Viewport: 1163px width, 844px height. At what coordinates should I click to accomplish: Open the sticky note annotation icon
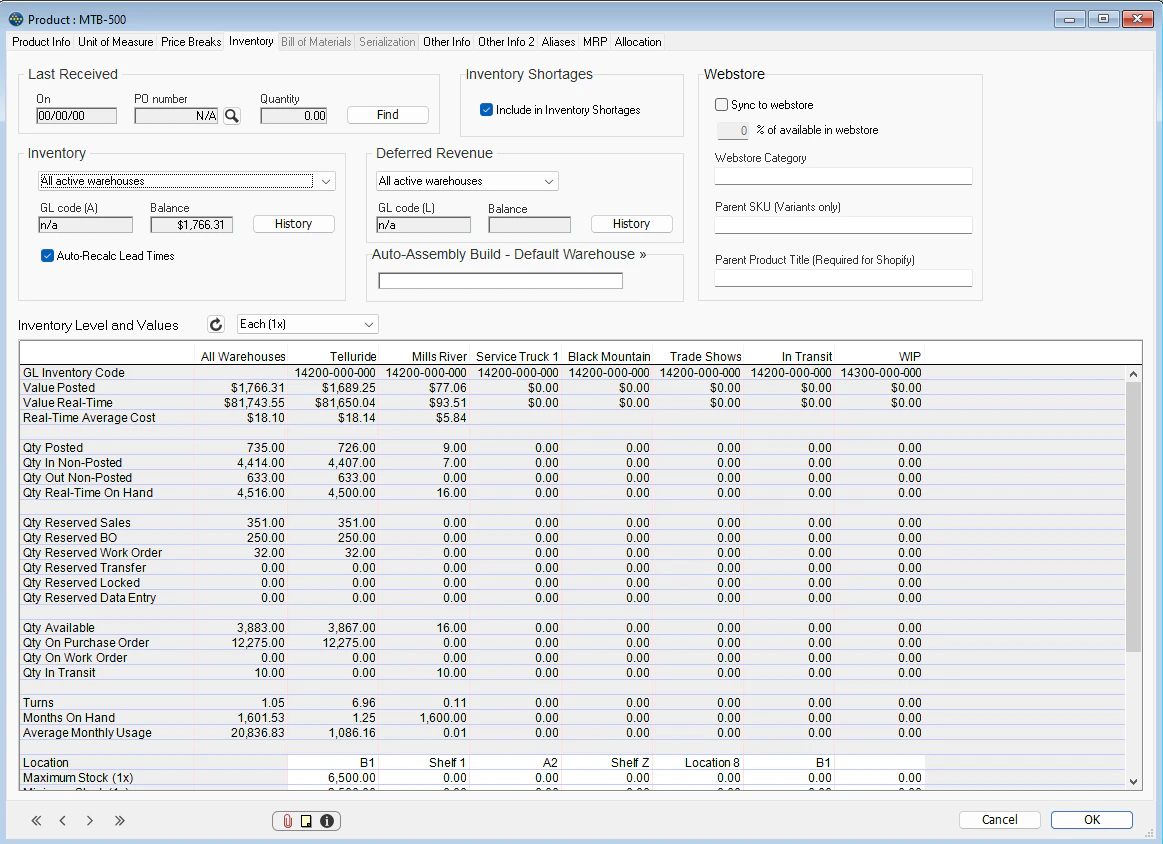point(306,820)
